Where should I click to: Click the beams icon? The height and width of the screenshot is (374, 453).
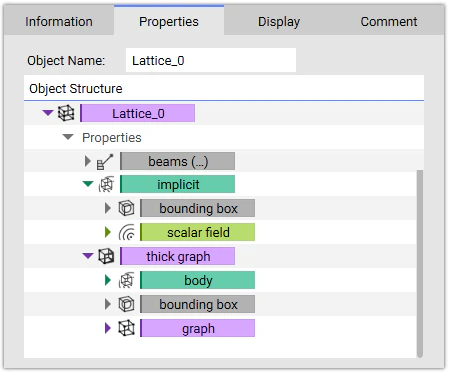point(105,162)
